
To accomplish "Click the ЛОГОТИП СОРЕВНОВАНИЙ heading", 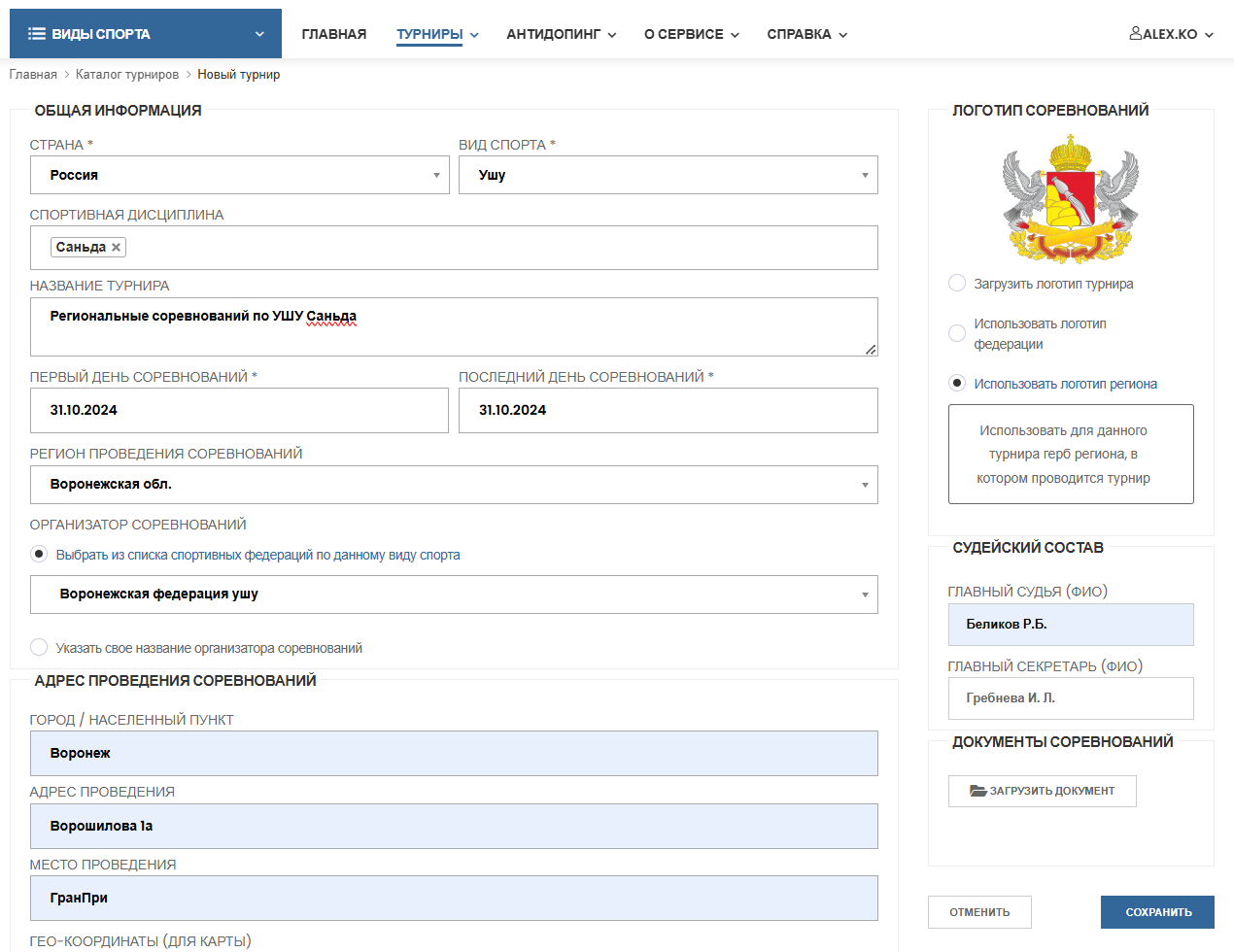I will (1050, 111).
